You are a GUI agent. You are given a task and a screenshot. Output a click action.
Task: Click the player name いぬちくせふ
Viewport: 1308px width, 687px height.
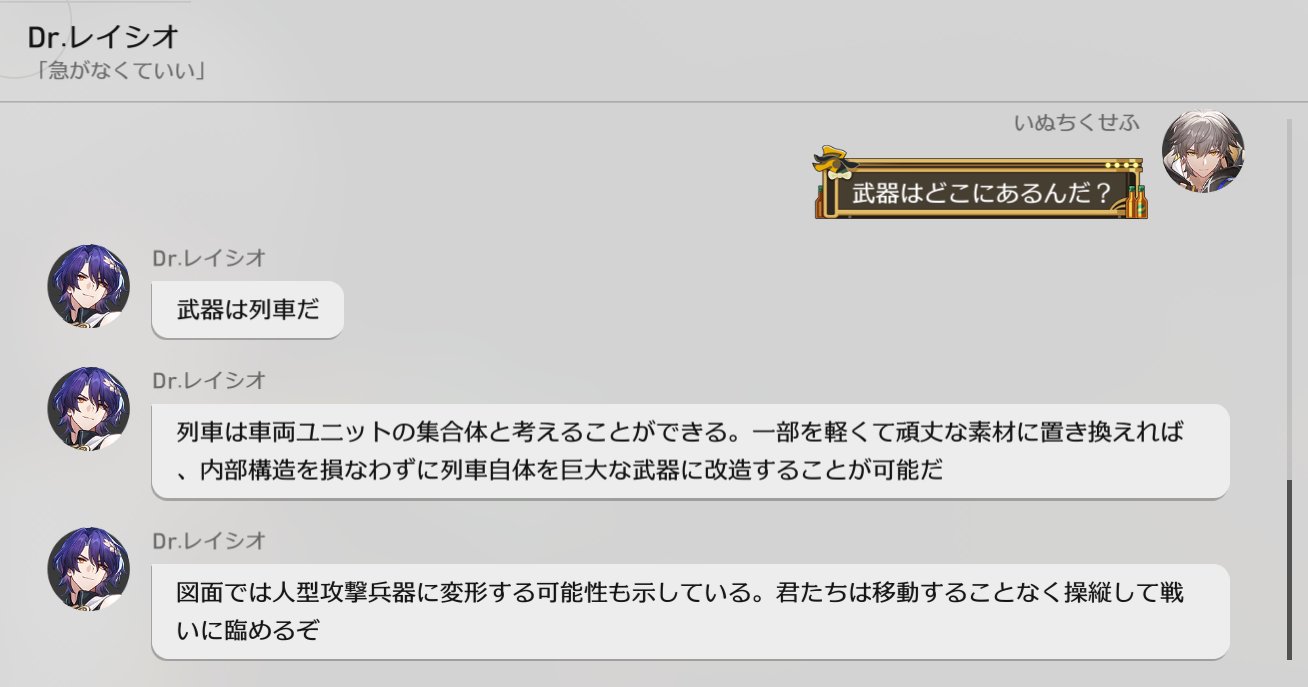[x=1077, y=123]
